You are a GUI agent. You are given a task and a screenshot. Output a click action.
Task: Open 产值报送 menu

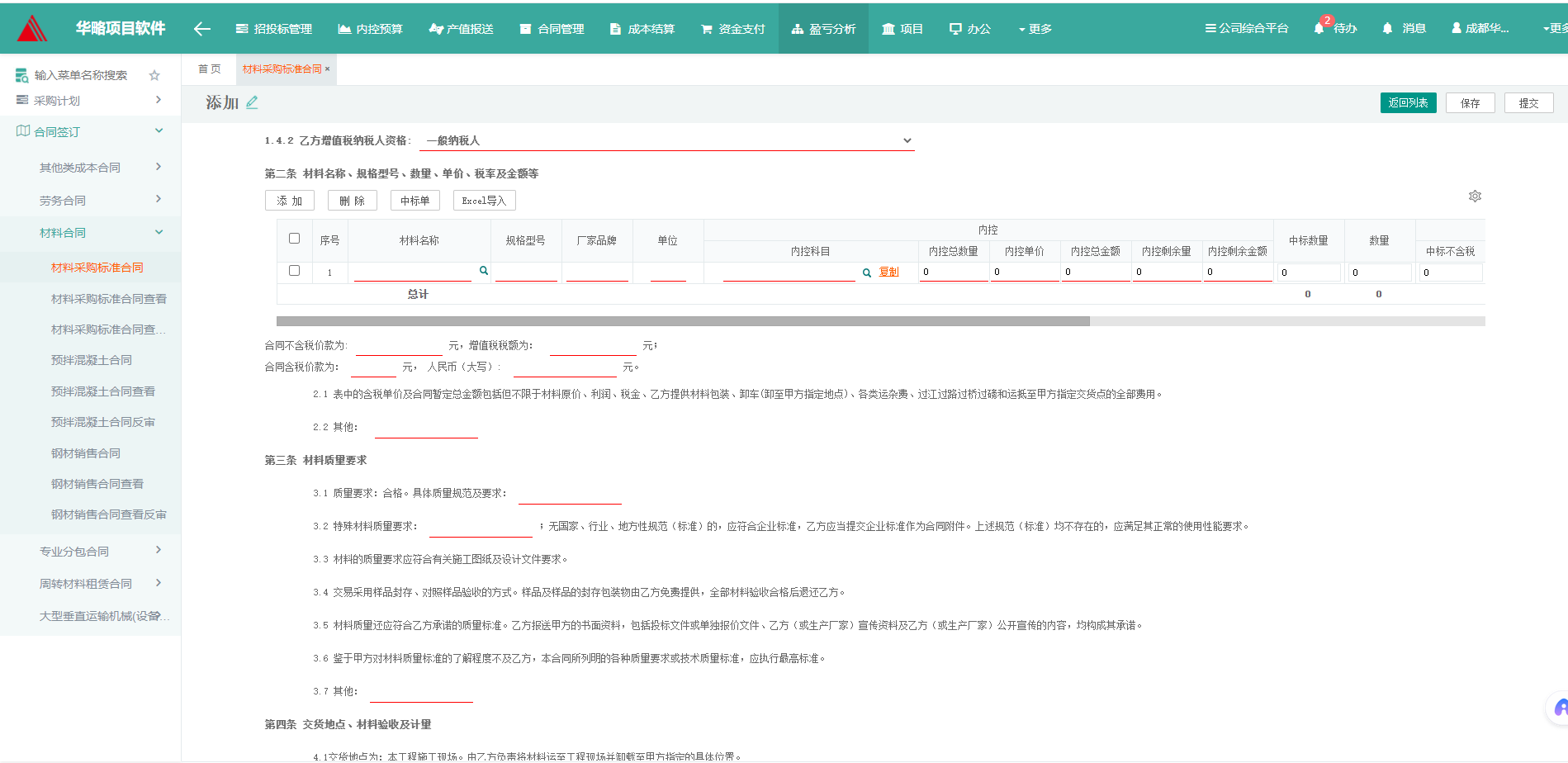[462, 29]
